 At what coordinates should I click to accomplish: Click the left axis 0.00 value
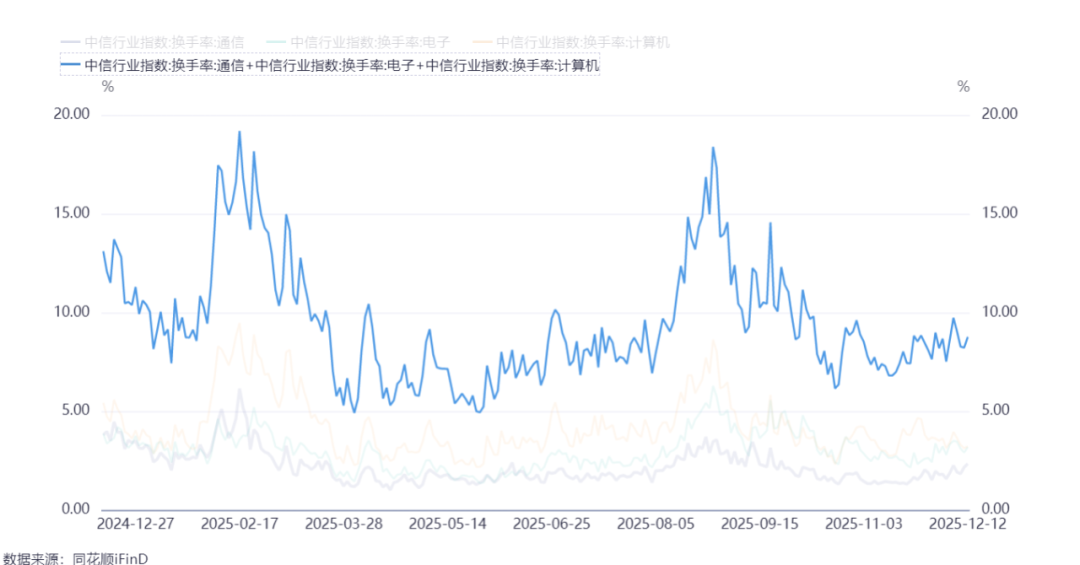76,508
